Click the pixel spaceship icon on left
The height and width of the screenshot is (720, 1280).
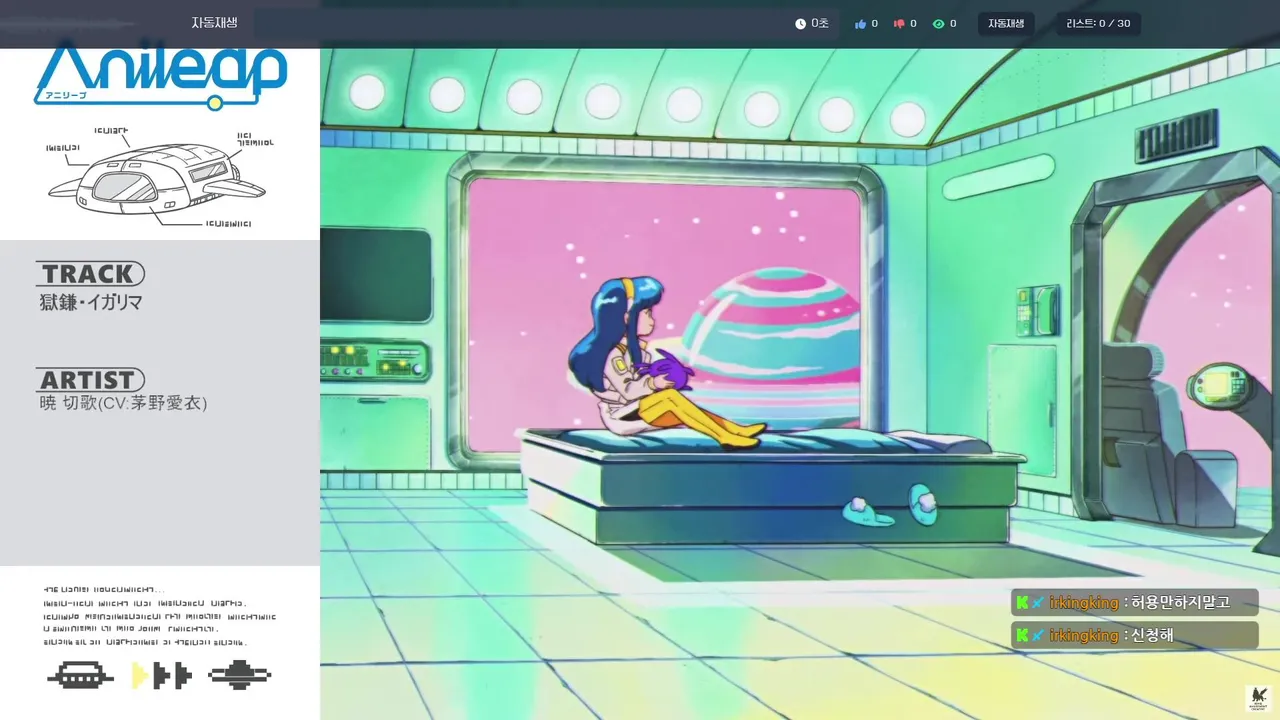[81, 676]
